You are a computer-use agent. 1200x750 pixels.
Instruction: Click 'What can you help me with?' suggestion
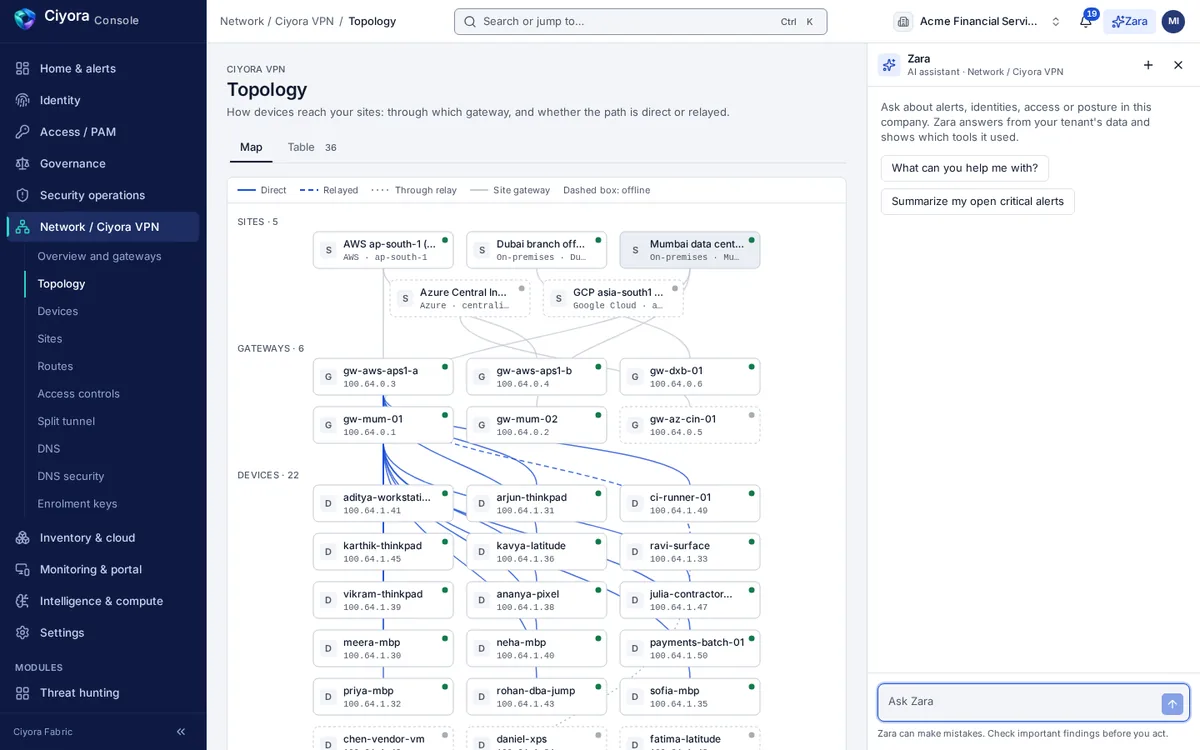coord(965,168)
